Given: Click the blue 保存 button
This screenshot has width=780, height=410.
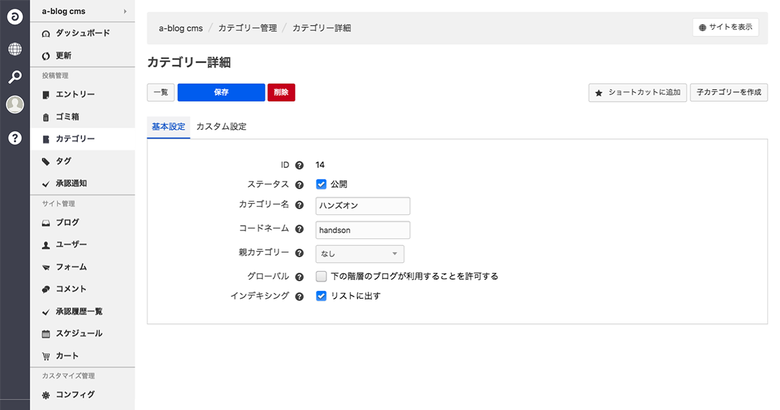Looking at the screenshot, I should (221, 92).
